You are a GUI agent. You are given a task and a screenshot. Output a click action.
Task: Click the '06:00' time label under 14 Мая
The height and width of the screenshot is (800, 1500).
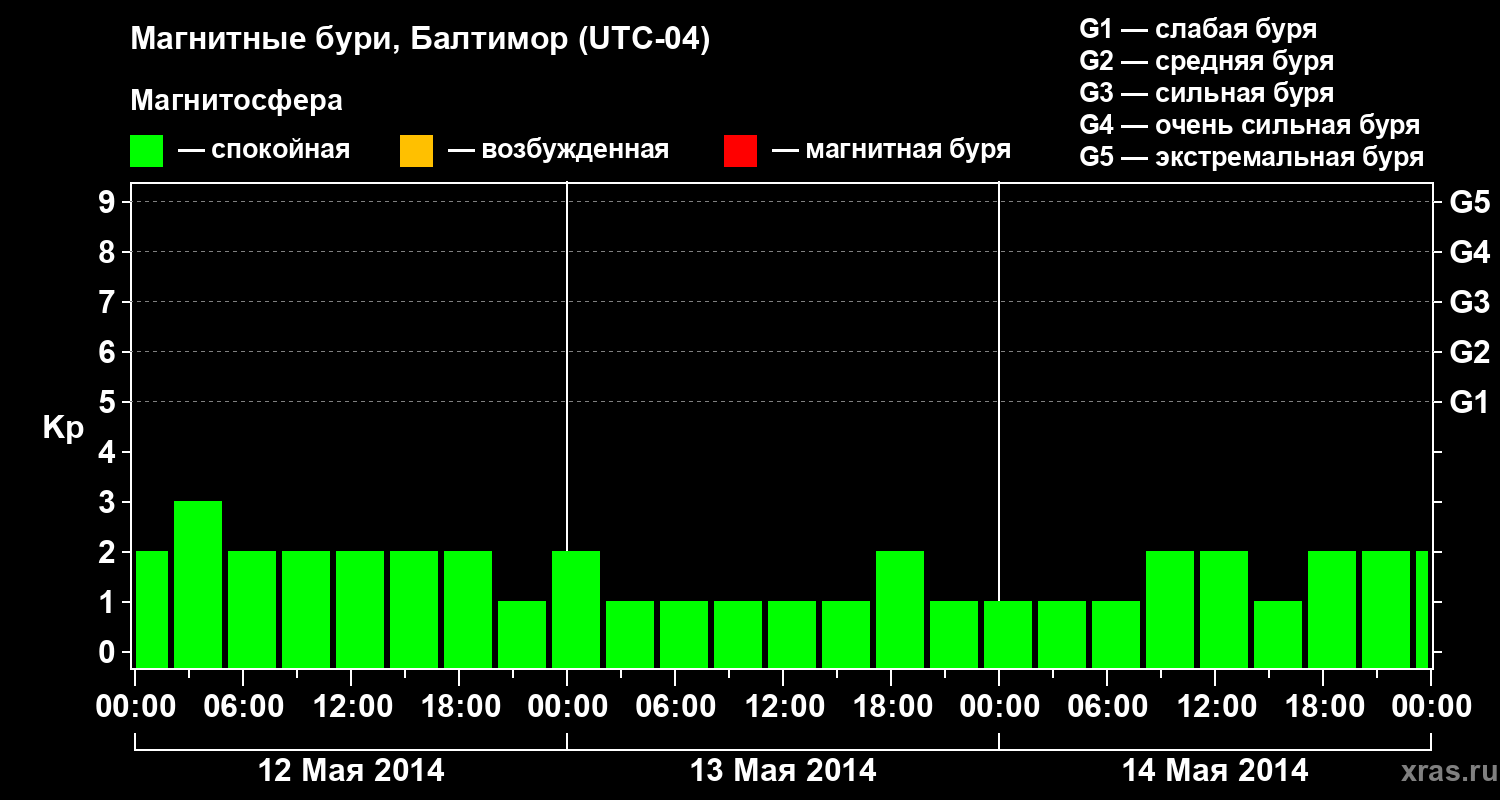(1107, 707)
